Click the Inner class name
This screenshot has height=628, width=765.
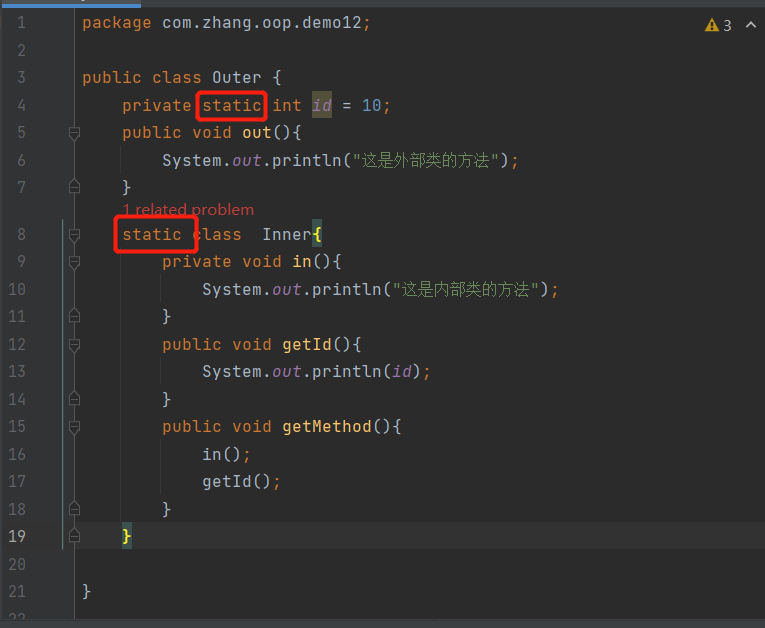click(287, 235)
